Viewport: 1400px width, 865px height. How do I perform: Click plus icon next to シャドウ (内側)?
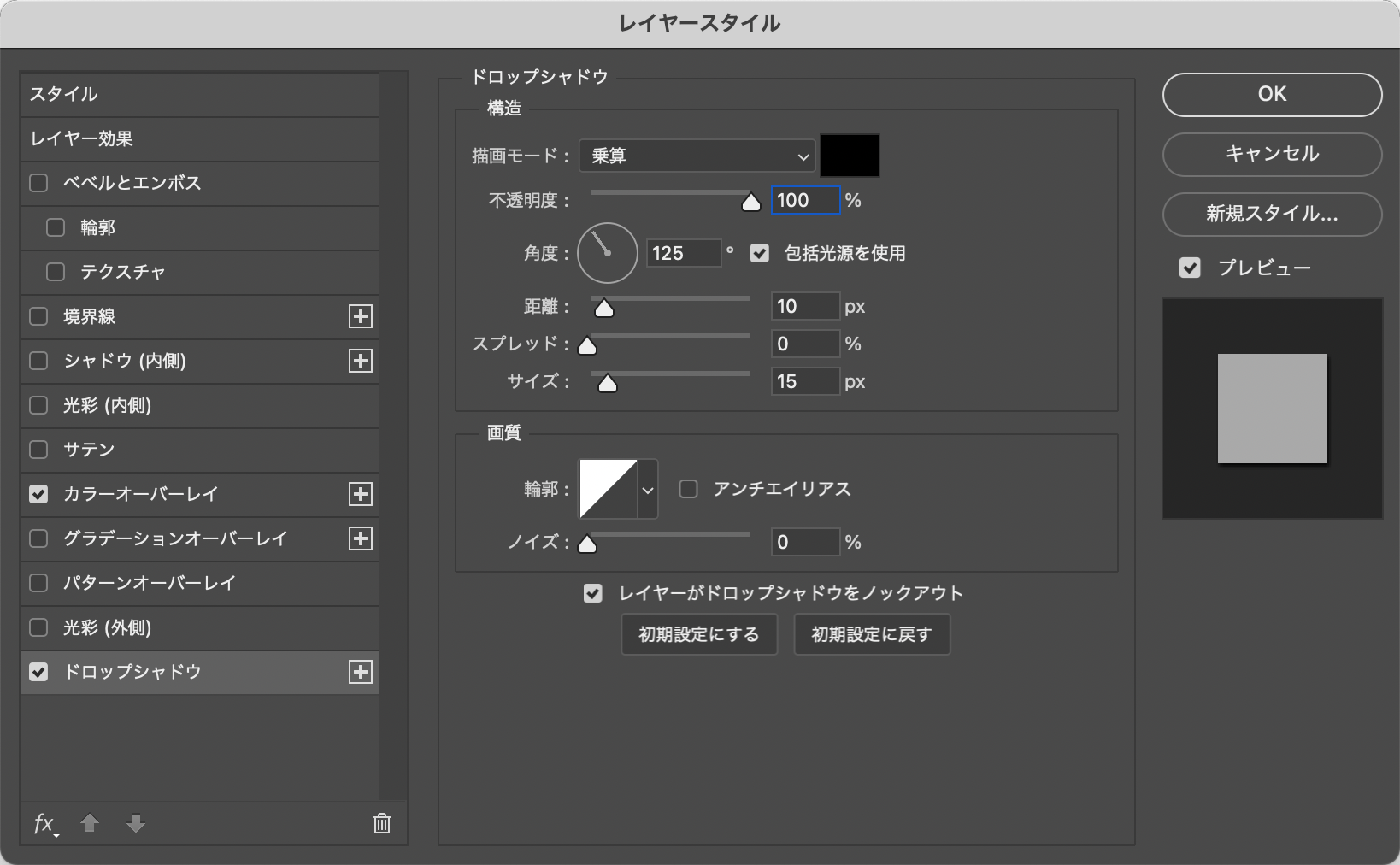click(x=361, y=361)
